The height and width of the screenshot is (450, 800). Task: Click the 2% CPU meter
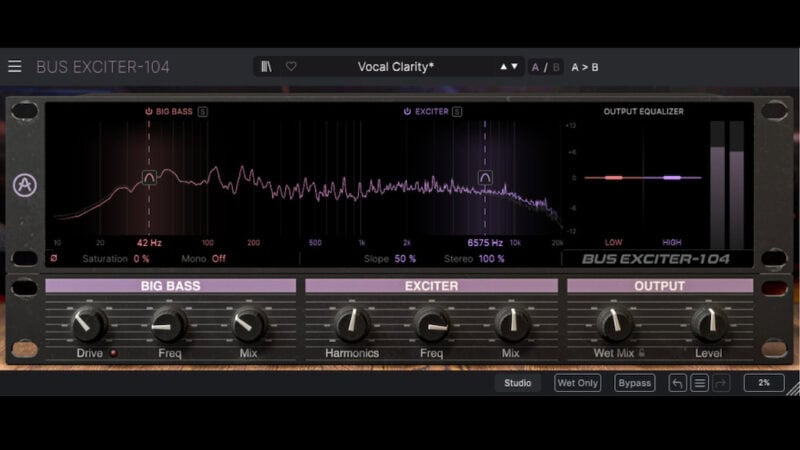(x=764, y=383)
